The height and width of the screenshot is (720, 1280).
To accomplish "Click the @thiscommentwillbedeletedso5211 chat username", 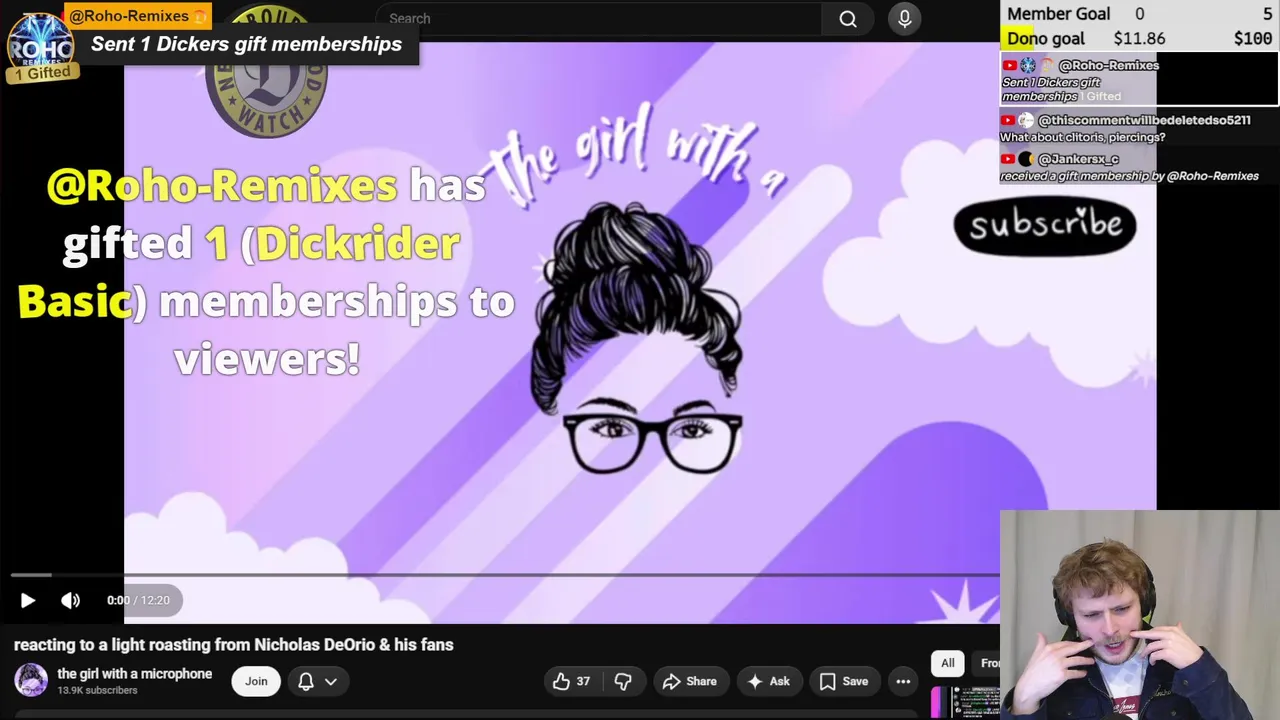I will pos(1144,120).
